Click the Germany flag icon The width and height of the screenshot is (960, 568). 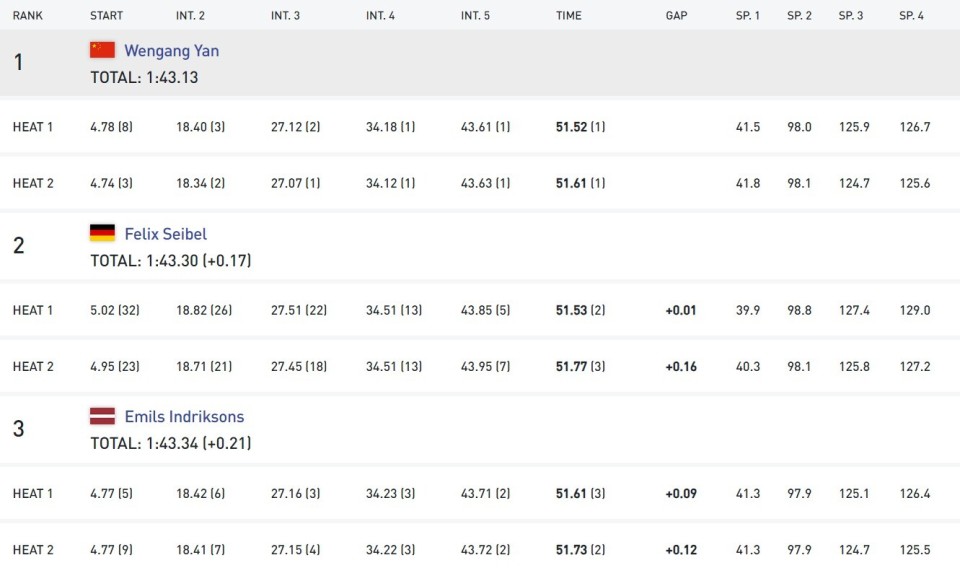click(x=102, y=233)
